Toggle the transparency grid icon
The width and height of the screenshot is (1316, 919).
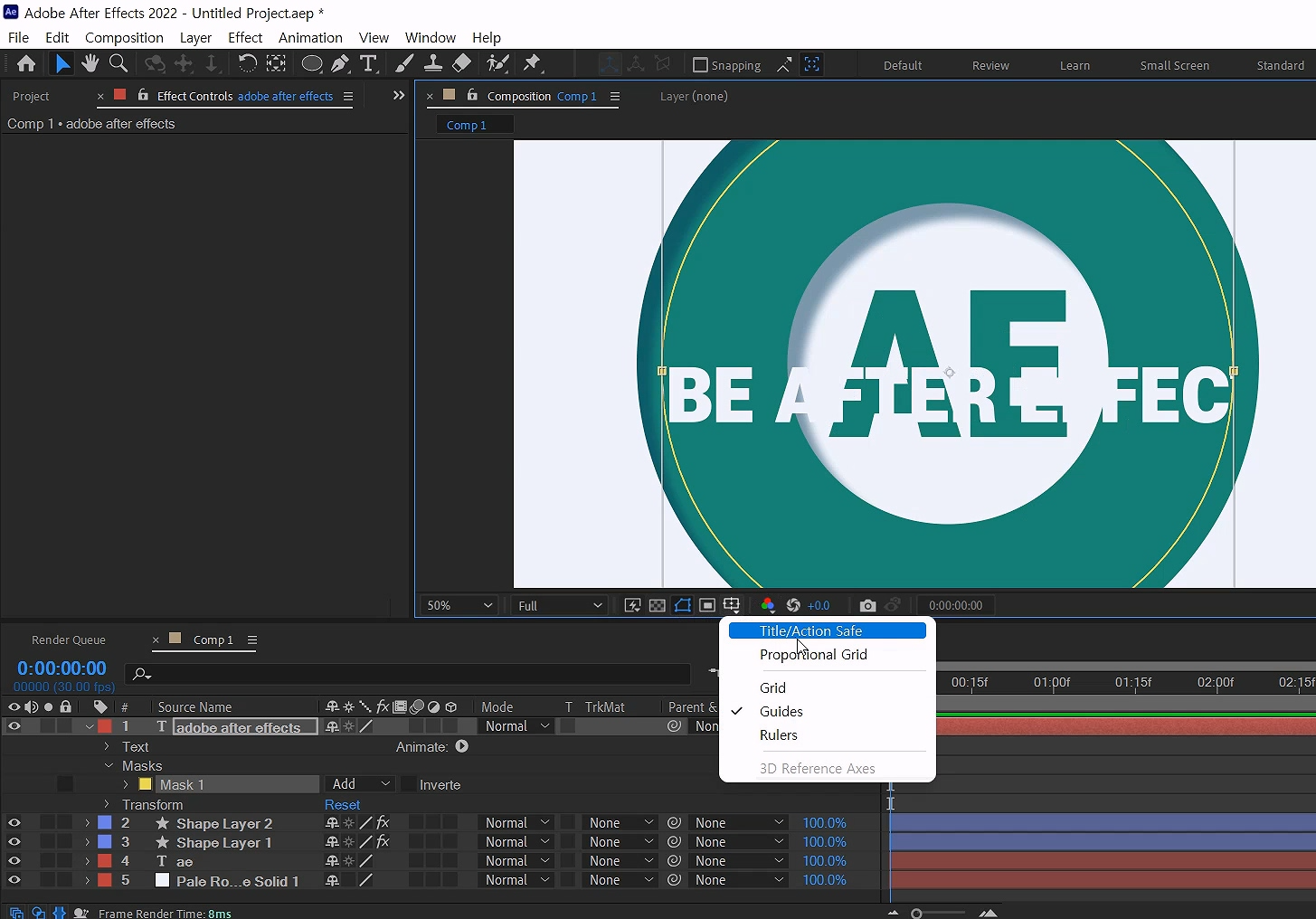coord(658,605)
